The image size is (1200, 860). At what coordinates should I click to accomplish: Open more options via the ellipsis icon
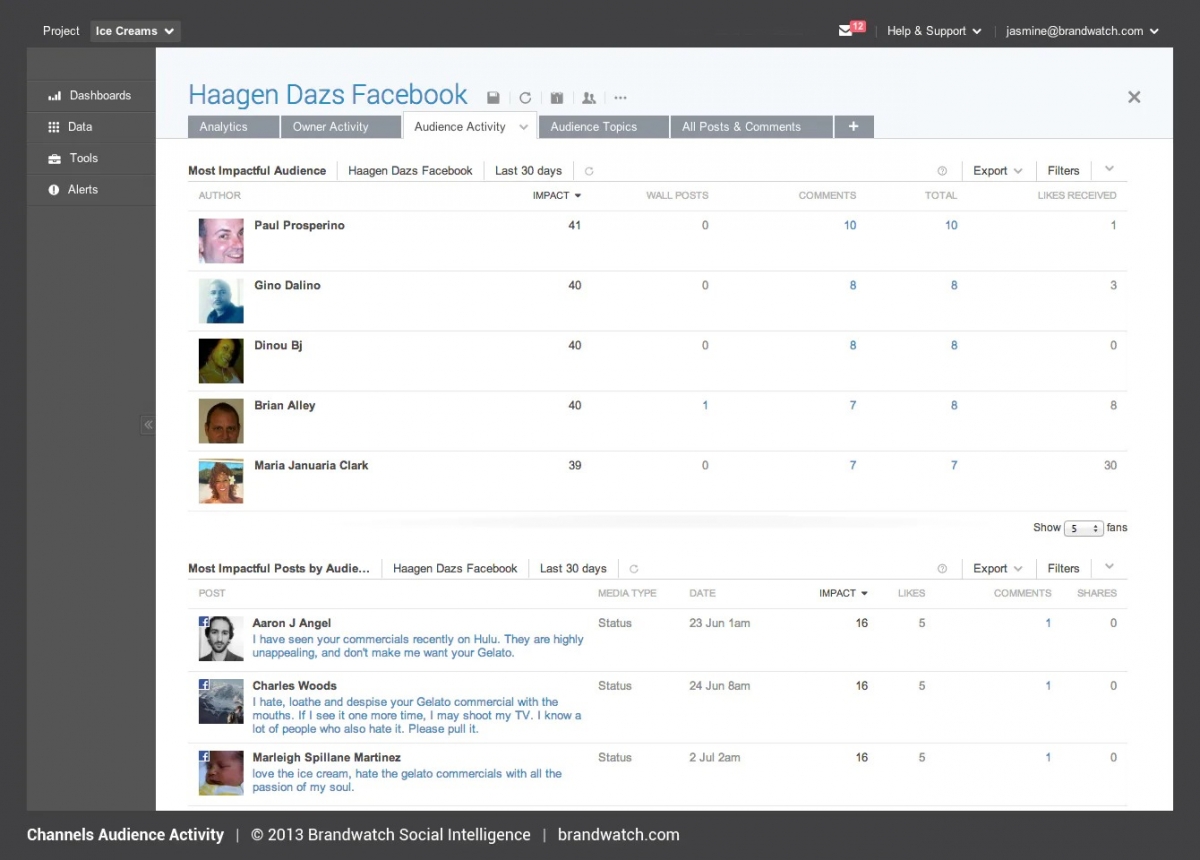[x=620, y=97]
